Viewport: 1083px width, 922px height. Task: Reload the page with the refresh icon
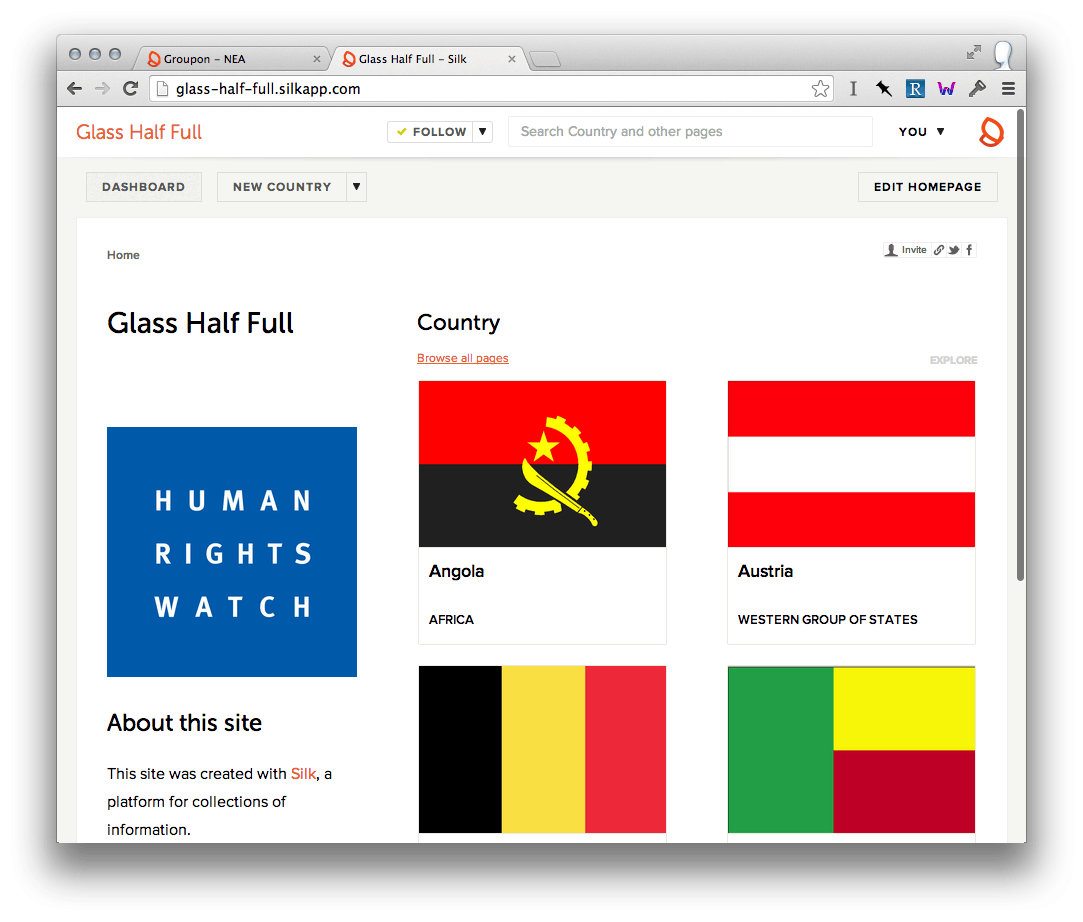click(x=131, y=88)
